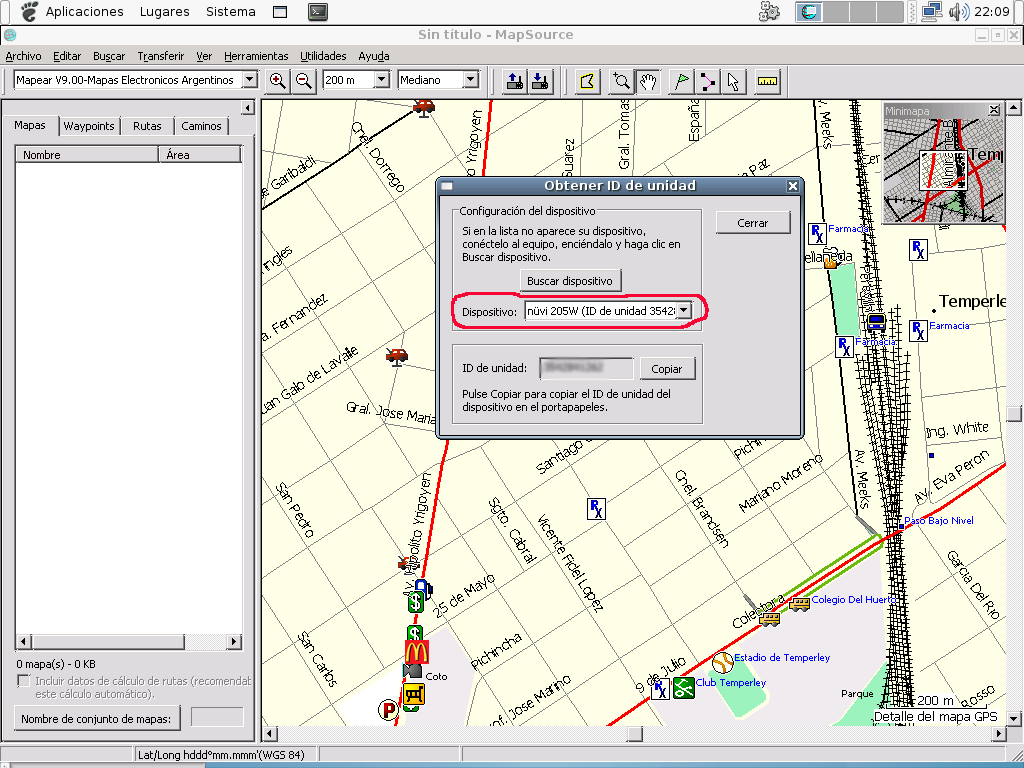Select the zoom in magnifier tool
This screenshot has height=768, width=1024.
click(x=278, y=81)
